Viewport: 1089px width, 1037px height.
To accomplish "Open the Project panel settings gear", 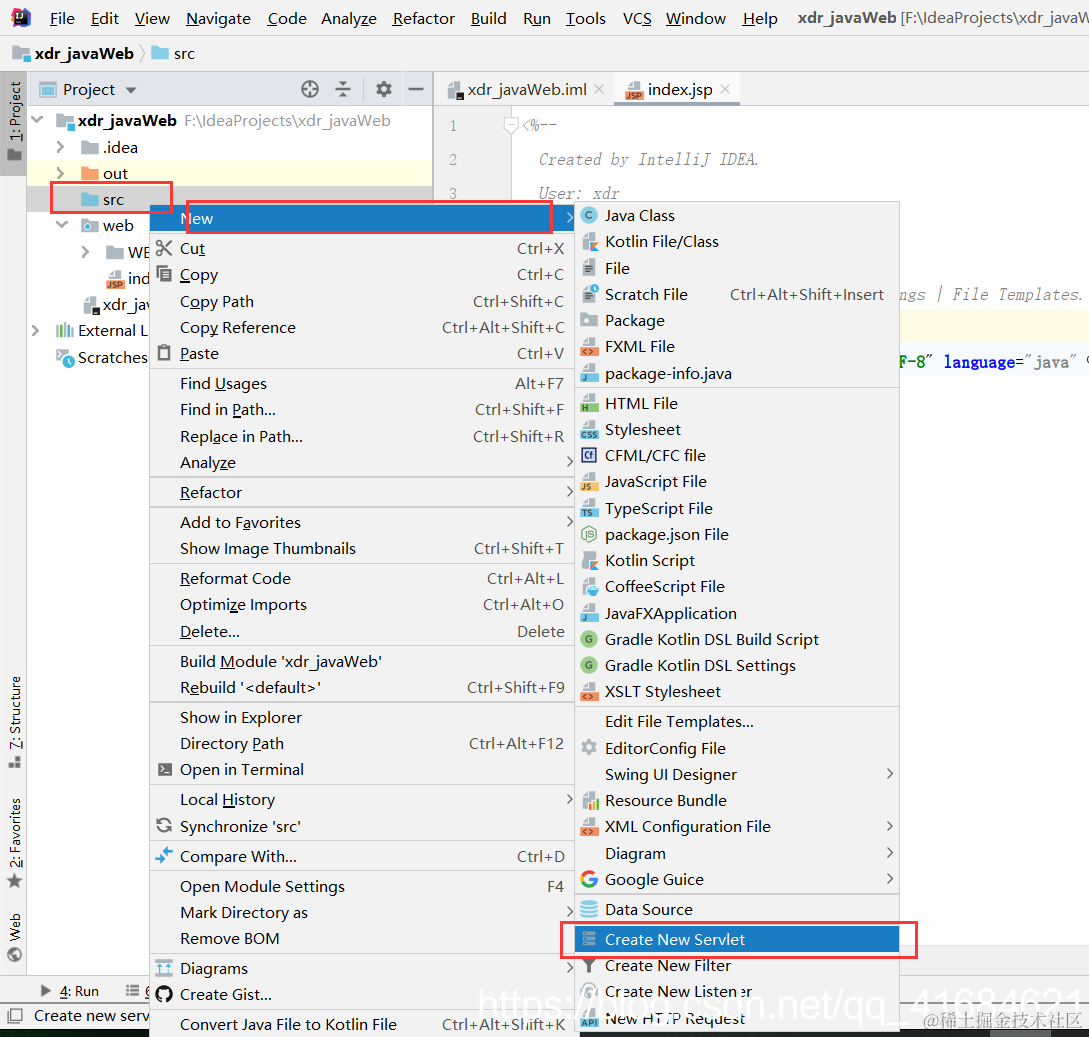I will tap(383, 89).
